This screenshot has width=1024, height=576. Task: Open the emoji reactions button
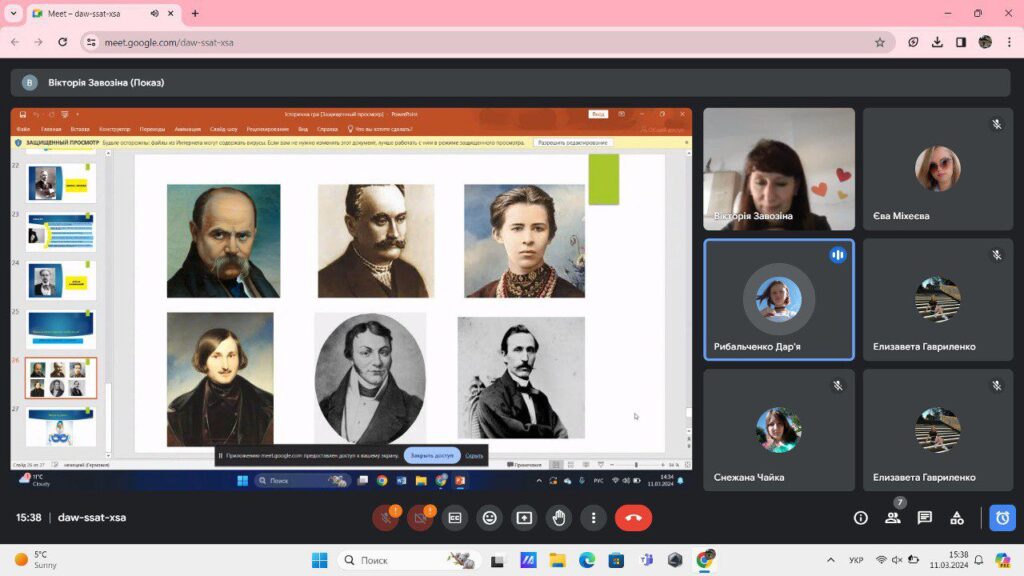(490, 518)
